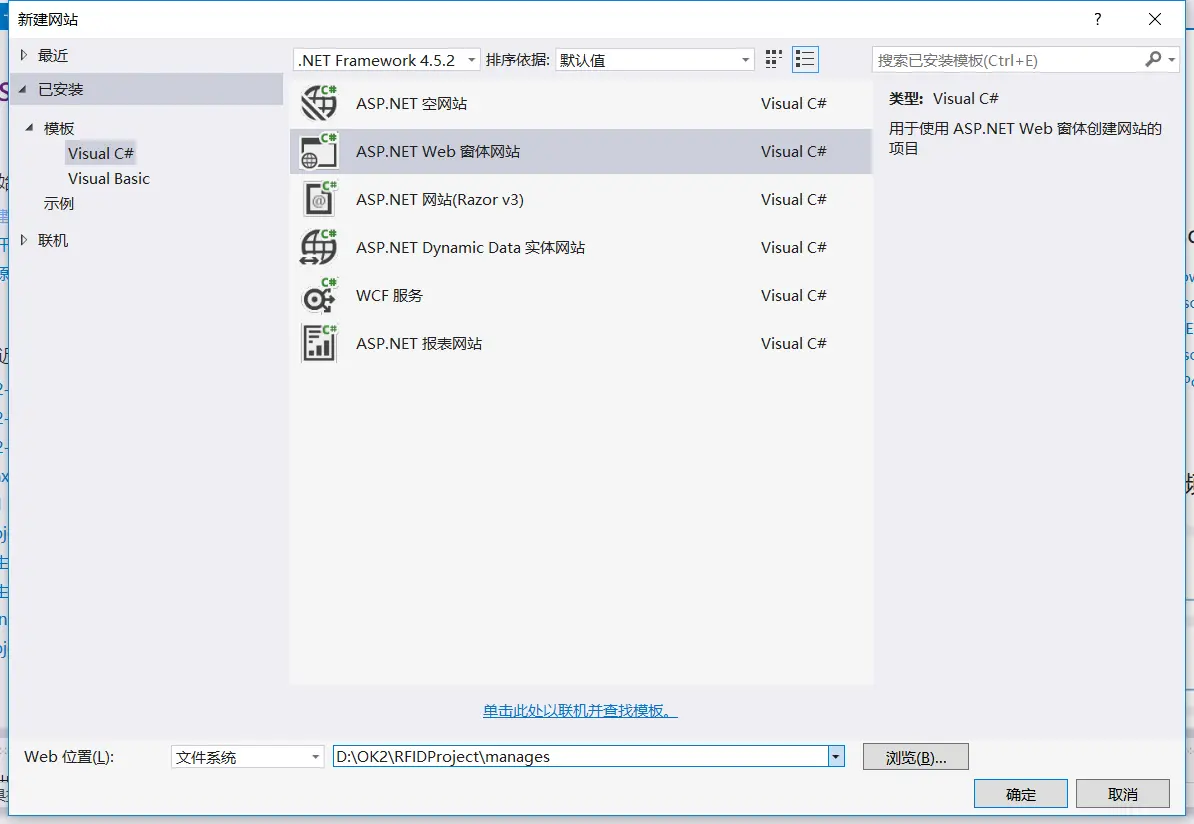
Task: Click Visual C# label in WCF 服务 row
Action: (x=793, y=295)
